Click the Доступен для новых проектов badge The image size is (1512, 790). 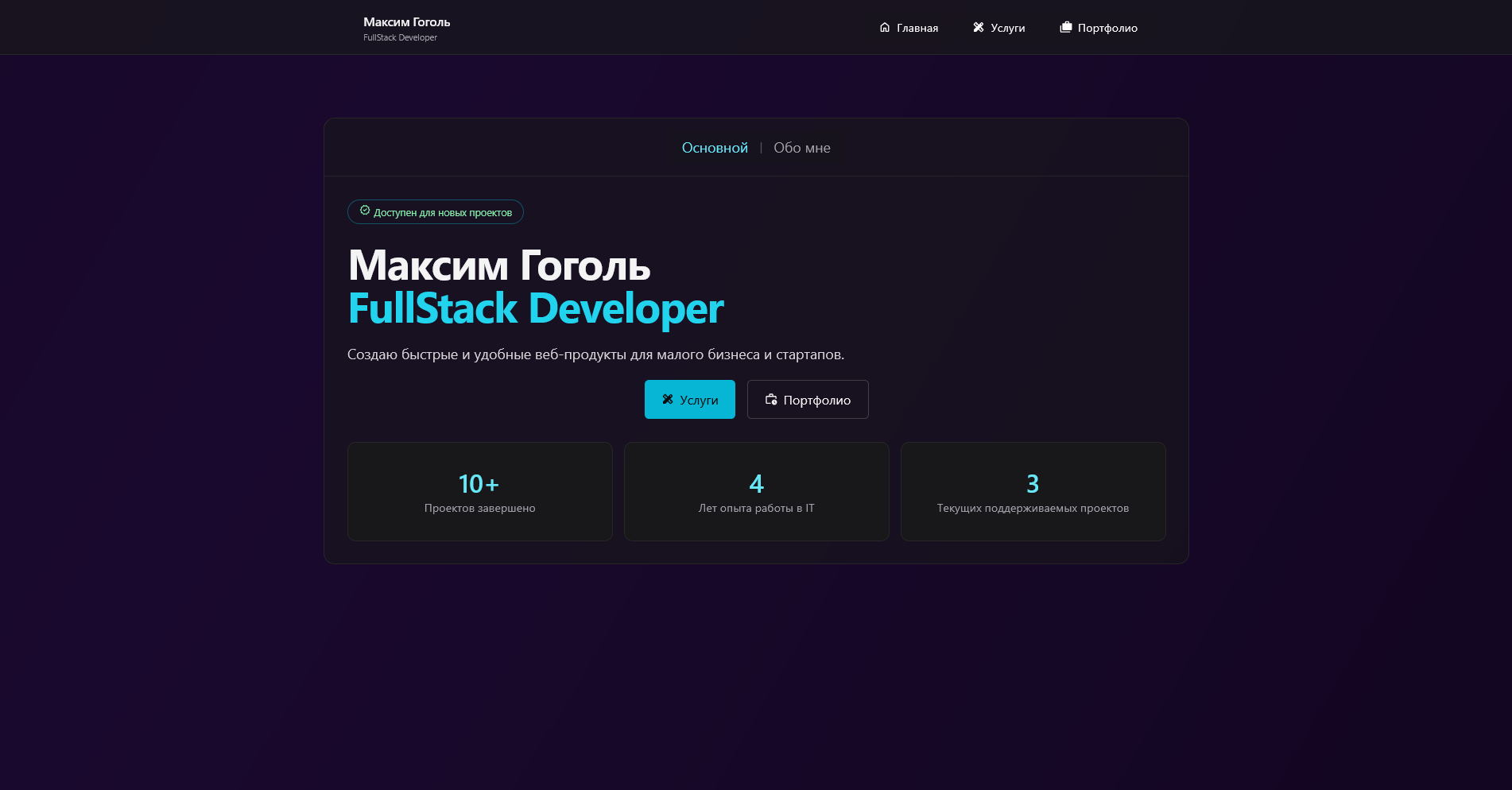click(x=436, y=212)
